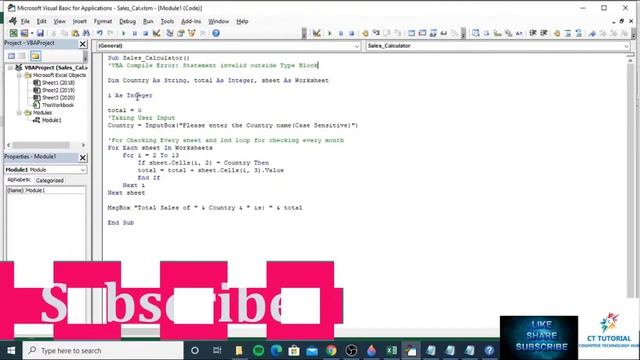Open the Window menu
The height and width of the screenshot is (360, 640).
(218, 21)
